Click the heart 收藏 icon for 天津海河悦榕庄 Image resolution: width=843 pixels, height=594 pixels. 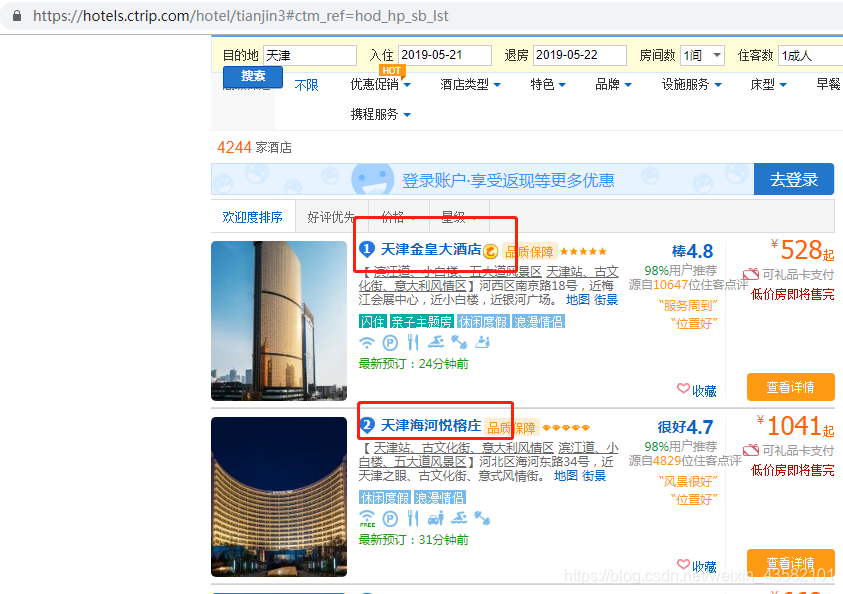[x=683, y=564]
